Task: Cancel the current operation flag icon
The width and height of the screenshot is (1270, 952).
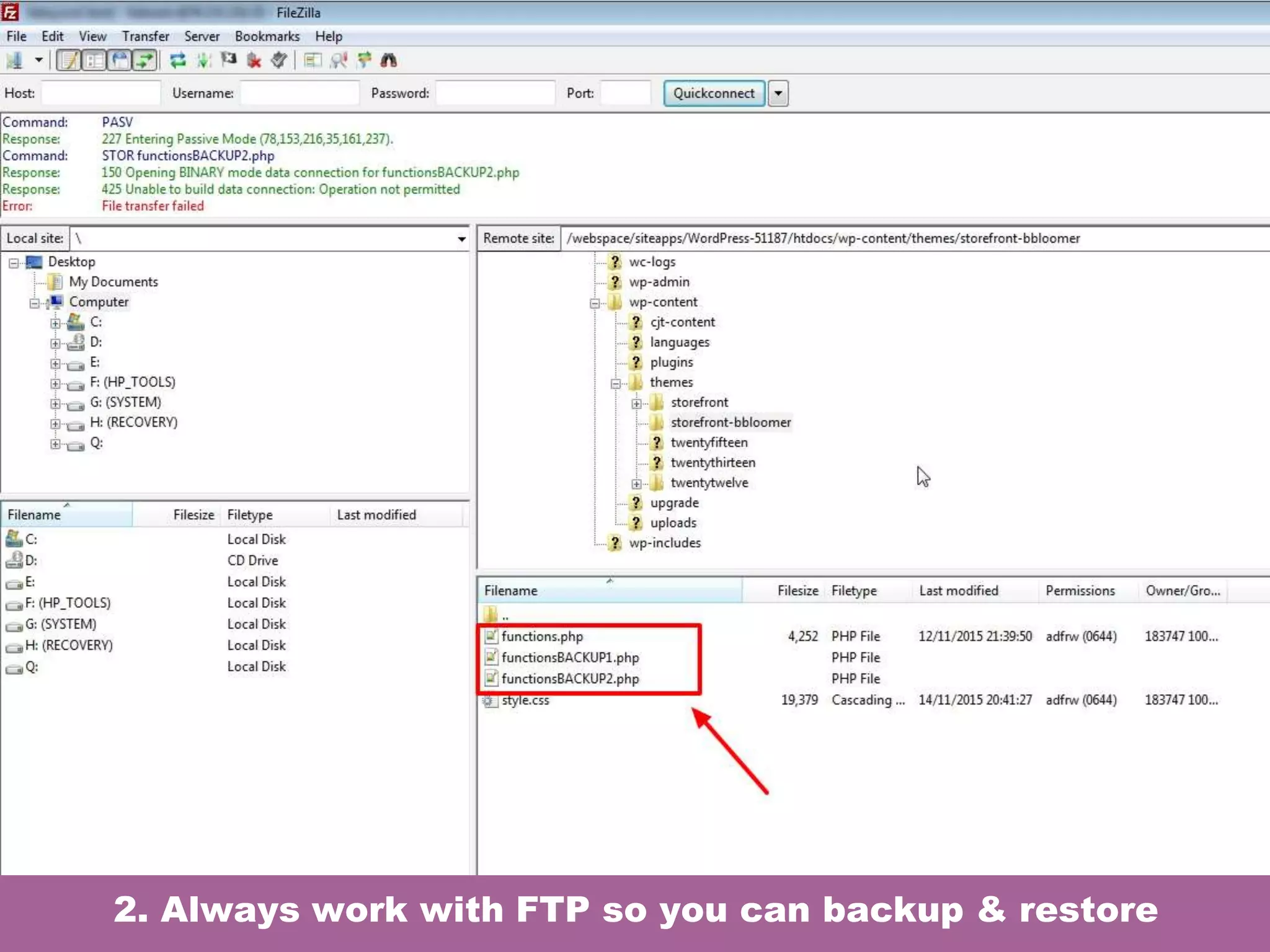Action: [229, 60]
